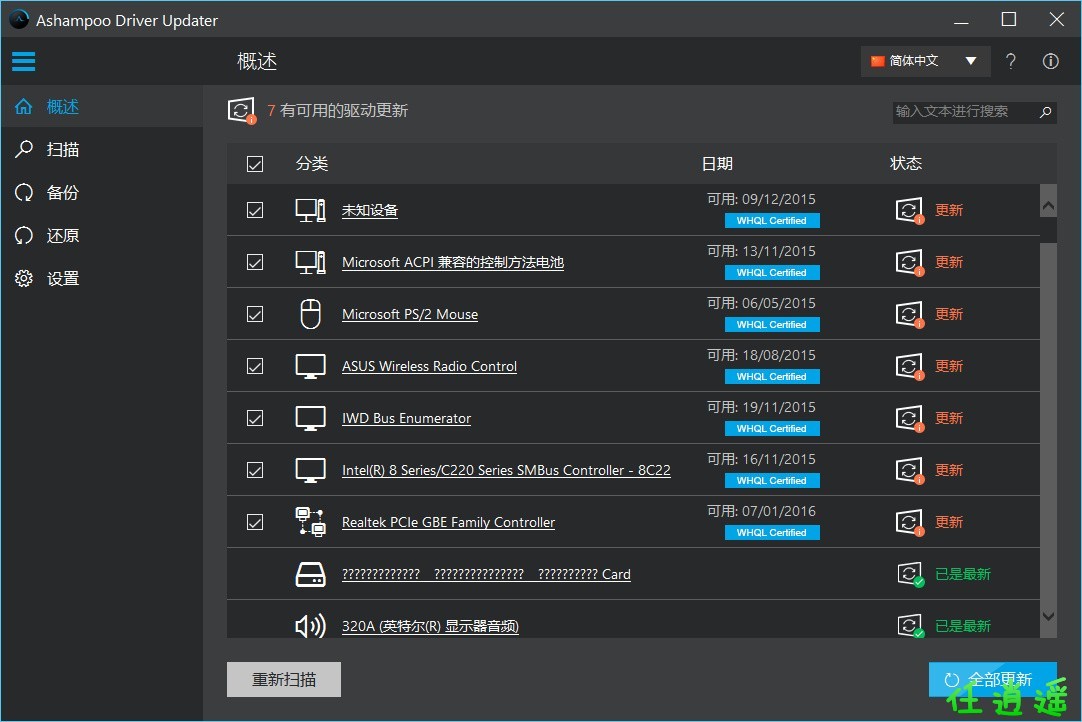Open the IWD Bus Enumerator link
The height and width of the screenshot is (722, 1082).
[x=406, y=418]
